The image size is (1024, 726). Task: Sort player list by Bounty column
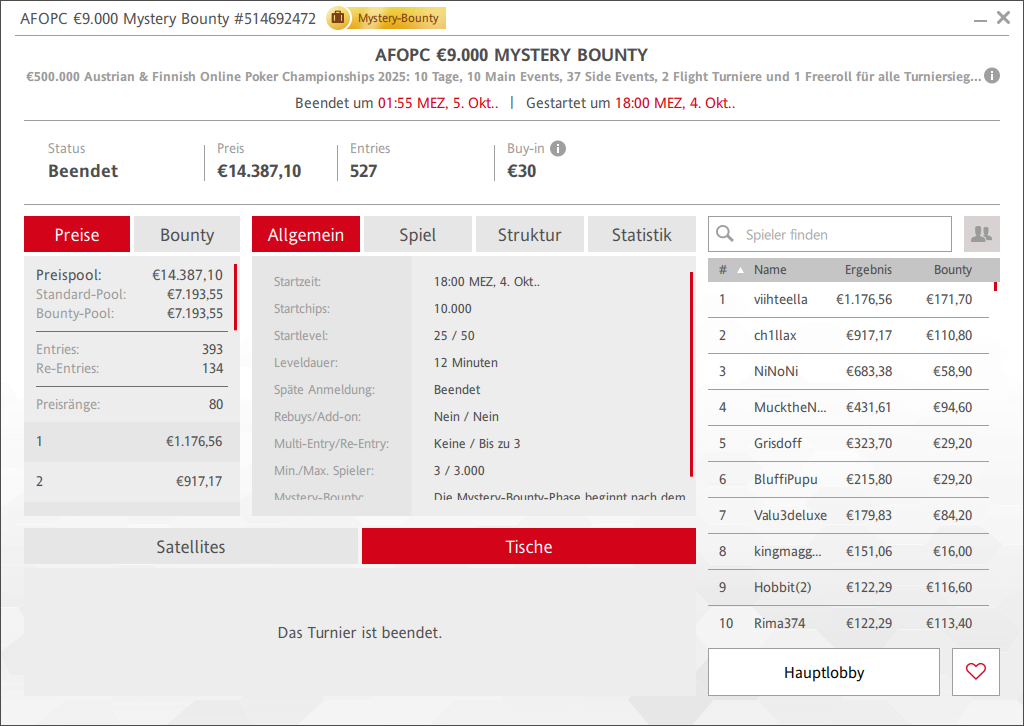click(x=952, y=270)
